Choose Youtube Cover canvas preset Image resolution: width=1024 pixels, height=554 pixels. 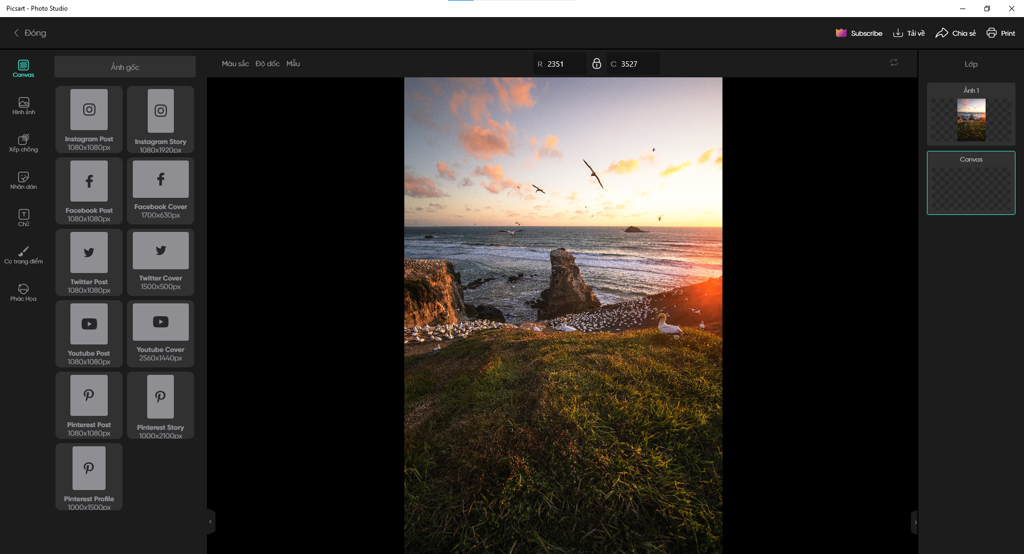[161, 333]
